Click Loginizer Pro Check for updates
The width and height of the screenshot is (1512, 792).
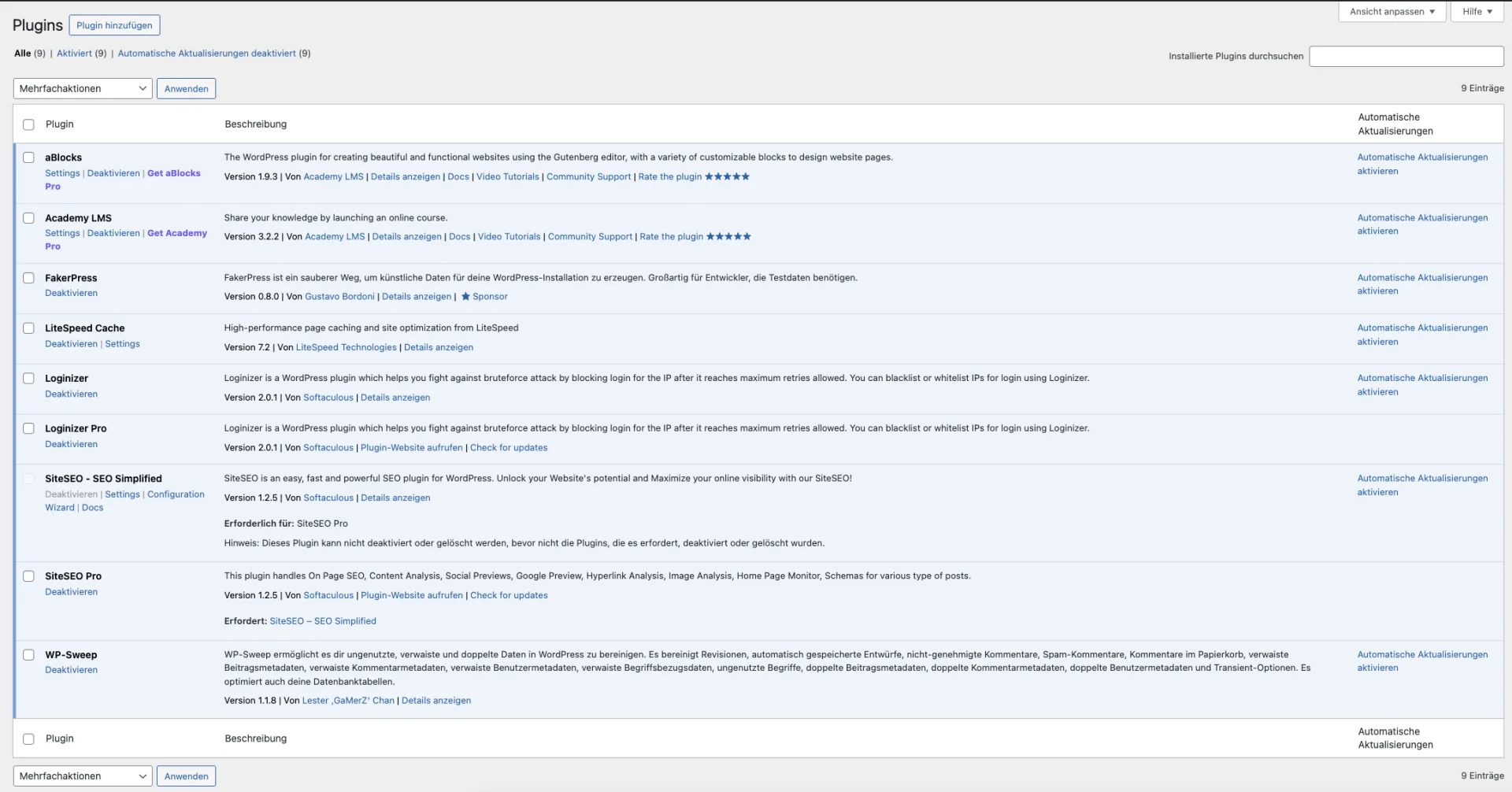(x=509, y=448)
